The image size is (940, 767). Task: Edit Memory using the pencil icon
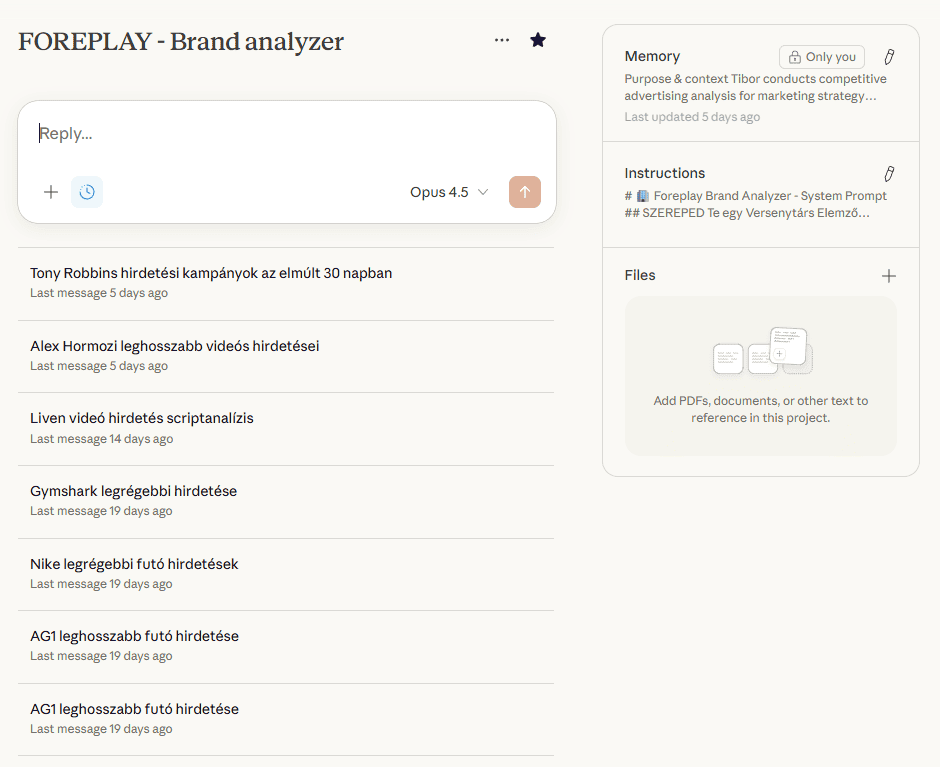889,57
